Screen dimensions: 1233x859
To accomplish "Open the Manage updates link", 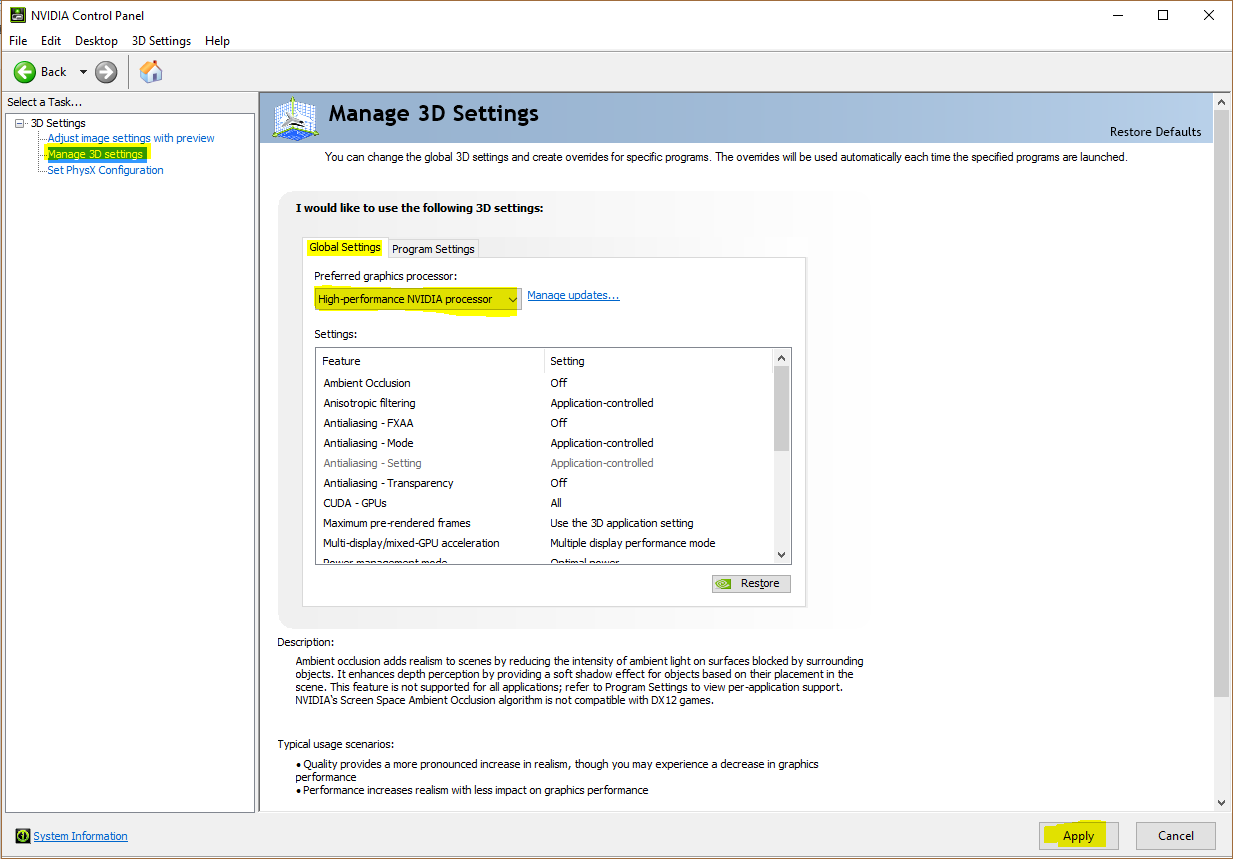I will click(x=573, y=295).
